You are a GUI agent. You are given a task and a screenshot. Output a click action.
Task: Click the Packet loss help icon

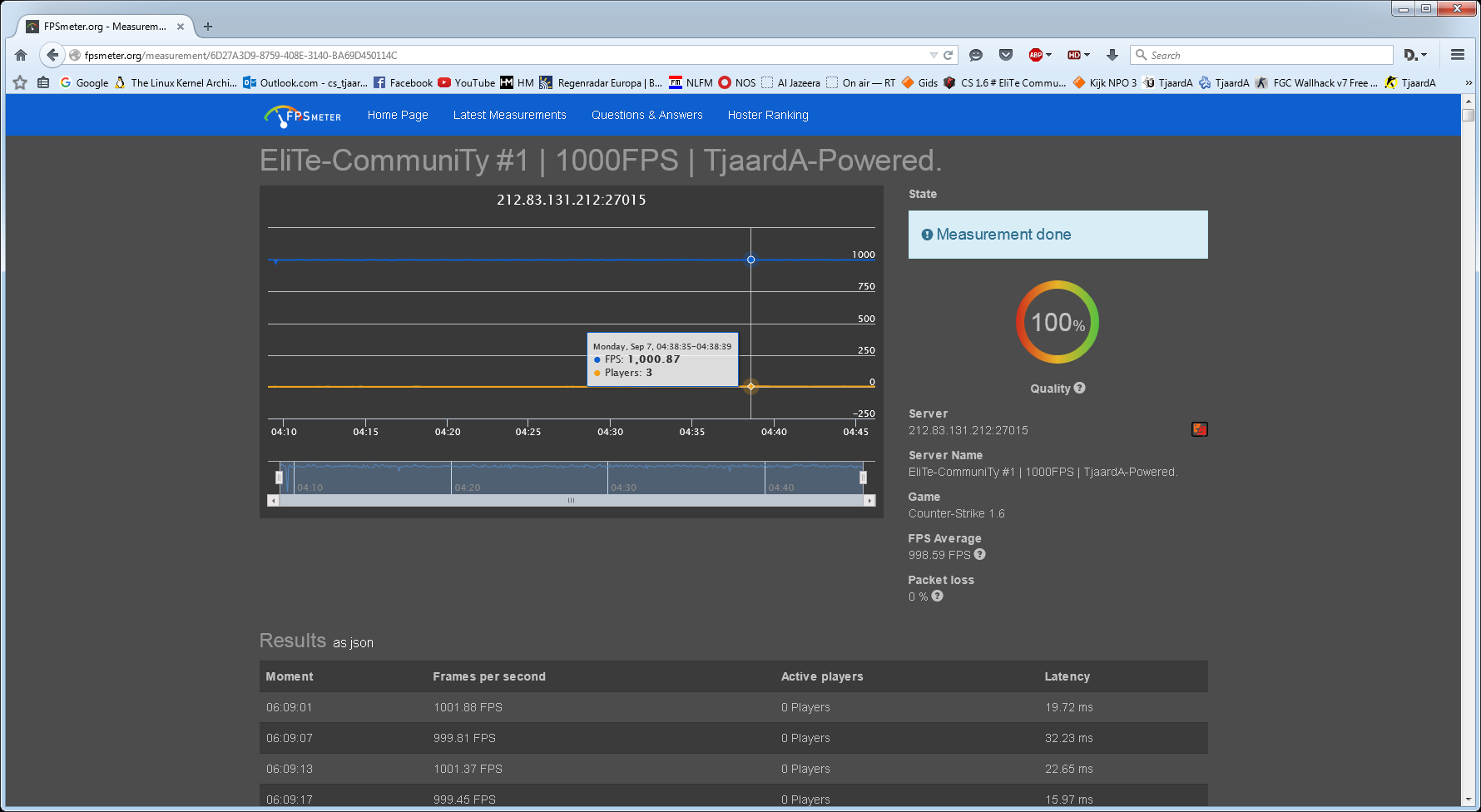click(x=937, y=596)
